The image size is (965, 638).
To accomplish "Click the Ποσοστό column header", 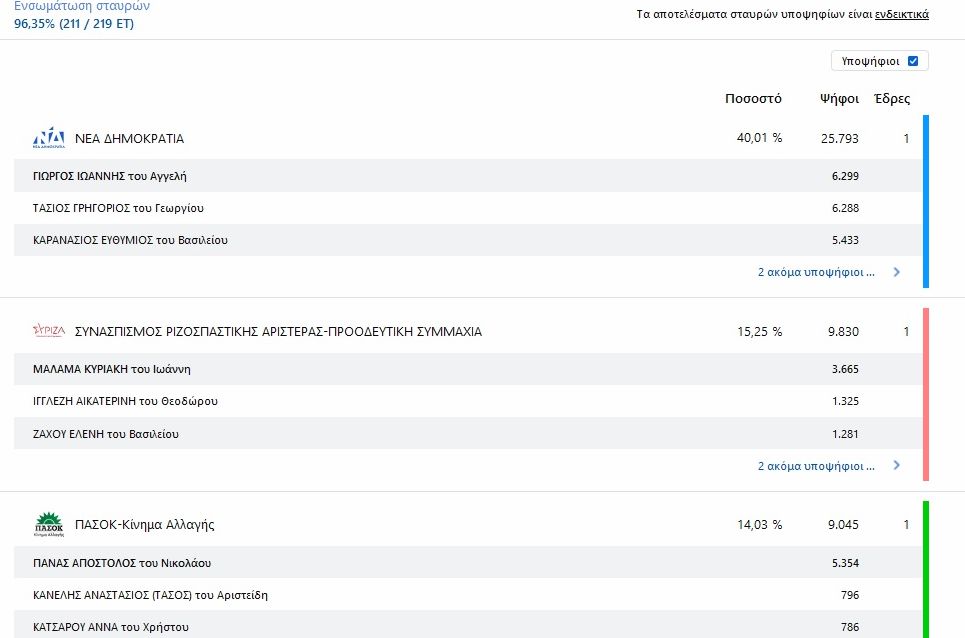I will tap(753, 99).
